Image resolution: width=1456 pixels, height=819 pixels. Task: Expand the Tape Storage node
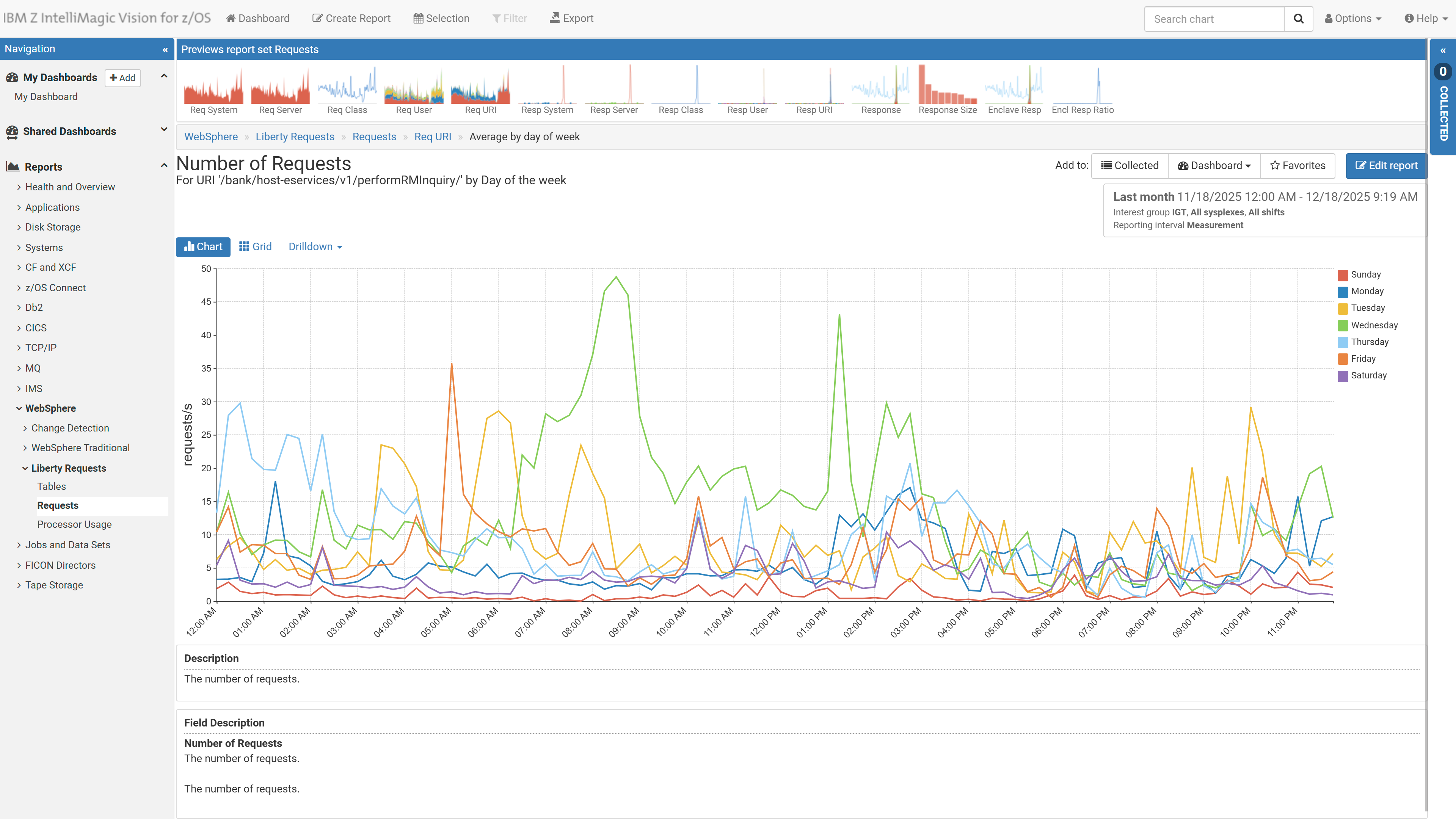pyautogui.click(x=19, y=585)
